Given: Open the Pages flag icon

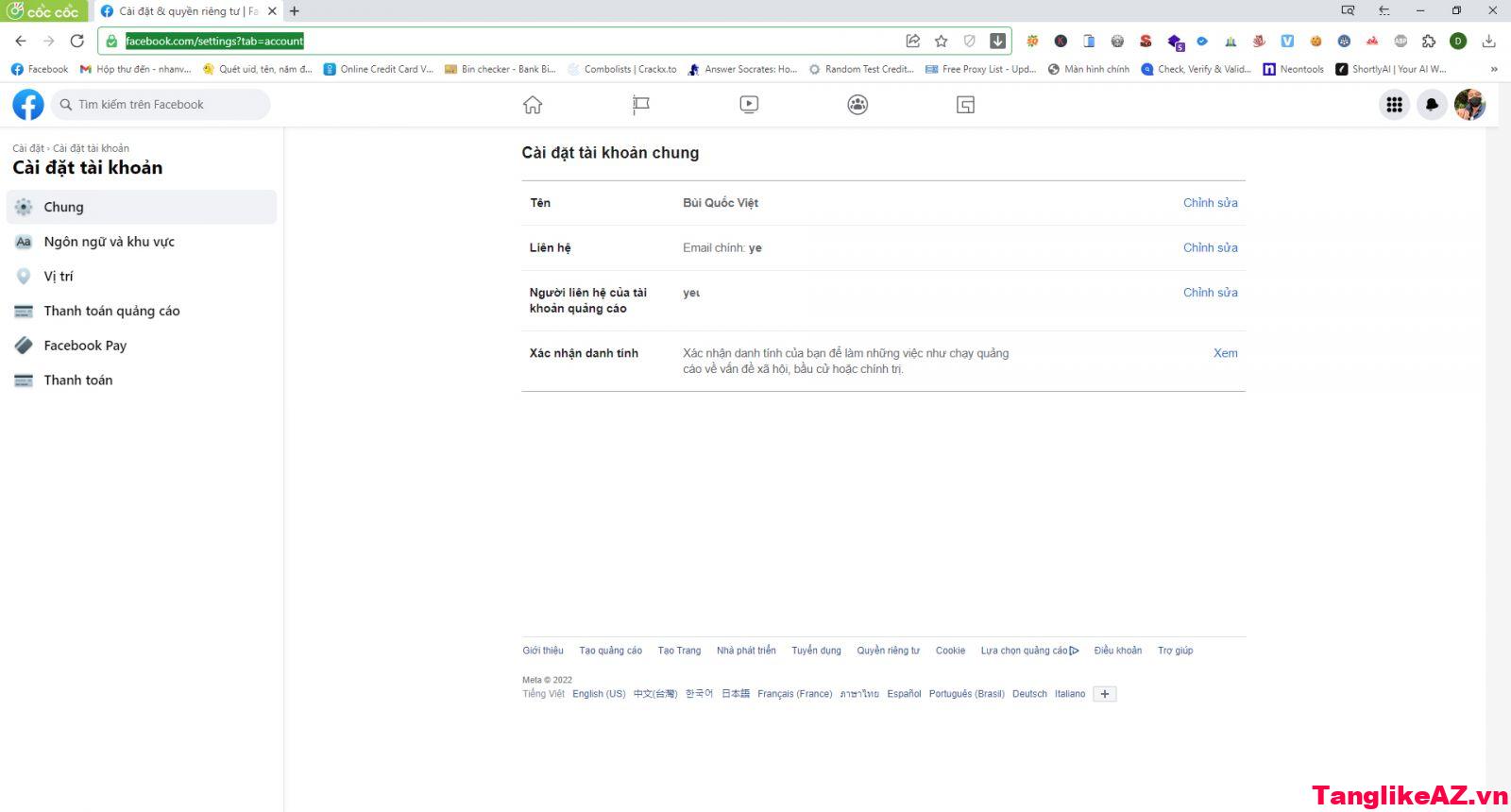Looking at the screenshot, I should 641,105.
